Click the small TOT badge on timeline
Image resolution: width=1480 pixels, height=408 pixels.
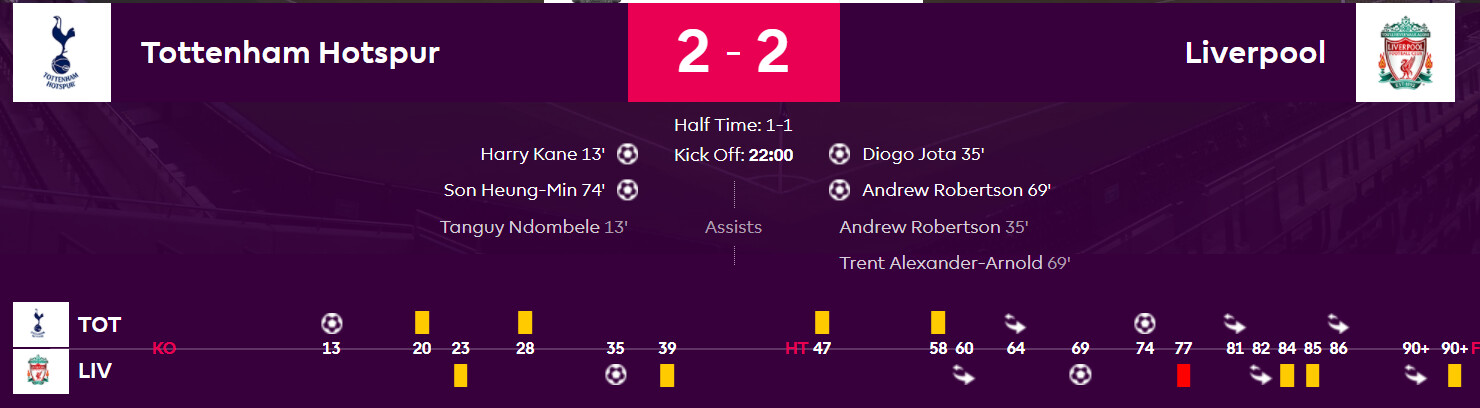41,324
